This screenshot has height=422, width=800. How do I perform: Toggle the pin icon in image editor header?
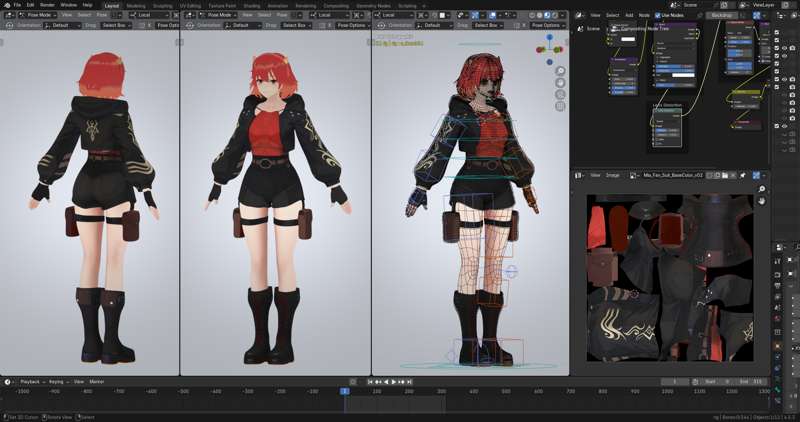coord(742,175)
